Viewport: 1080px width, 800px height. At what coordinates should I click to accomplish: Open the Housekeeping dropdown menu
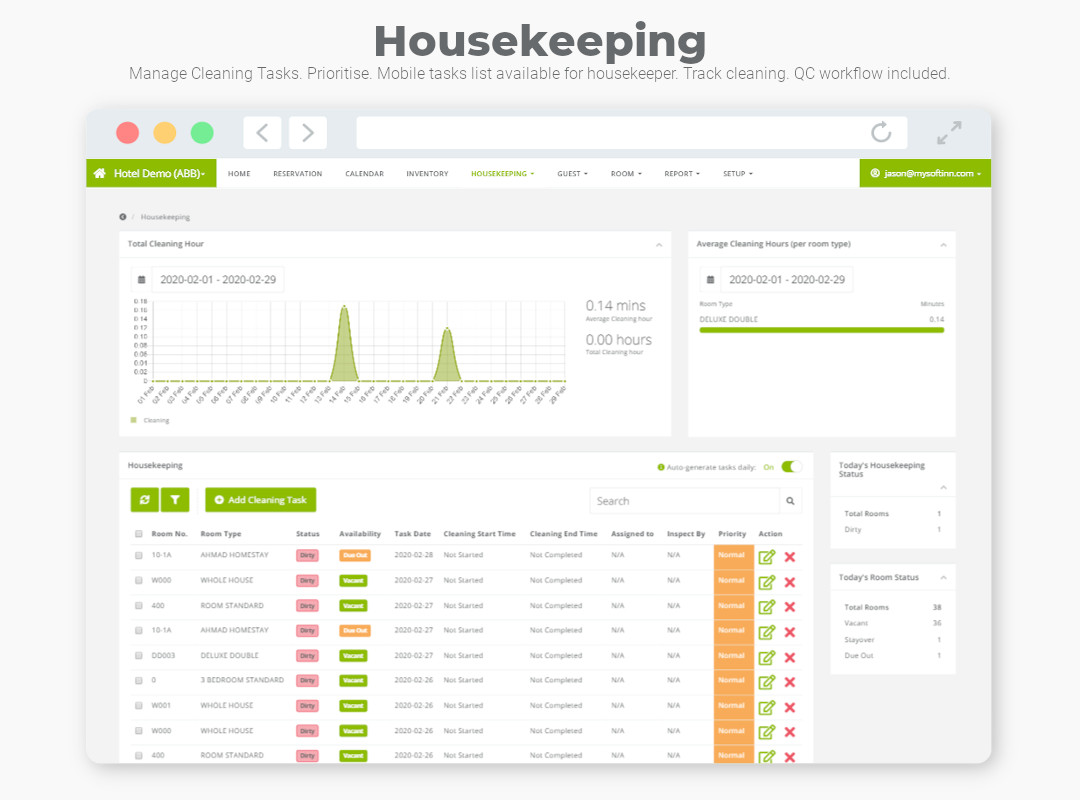(x=502, y=174)
